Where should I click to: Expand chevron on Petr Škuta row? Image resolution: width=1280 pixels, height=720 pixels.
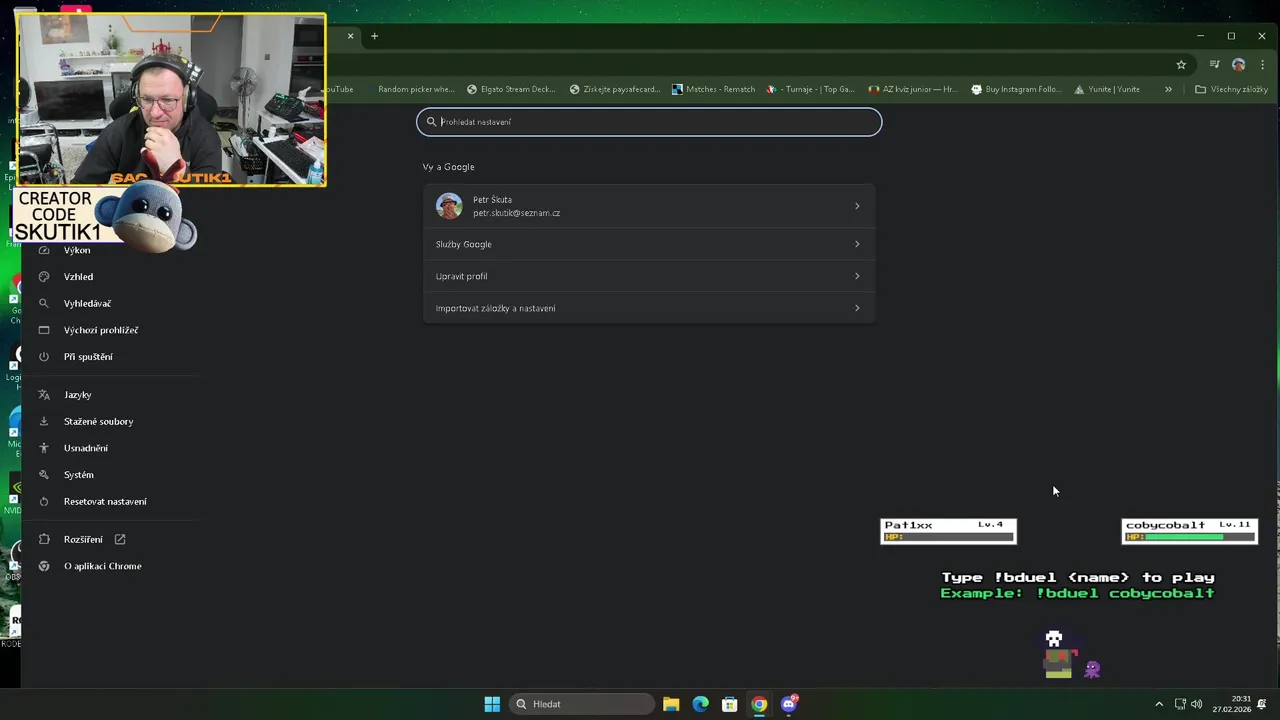point(857,206)
